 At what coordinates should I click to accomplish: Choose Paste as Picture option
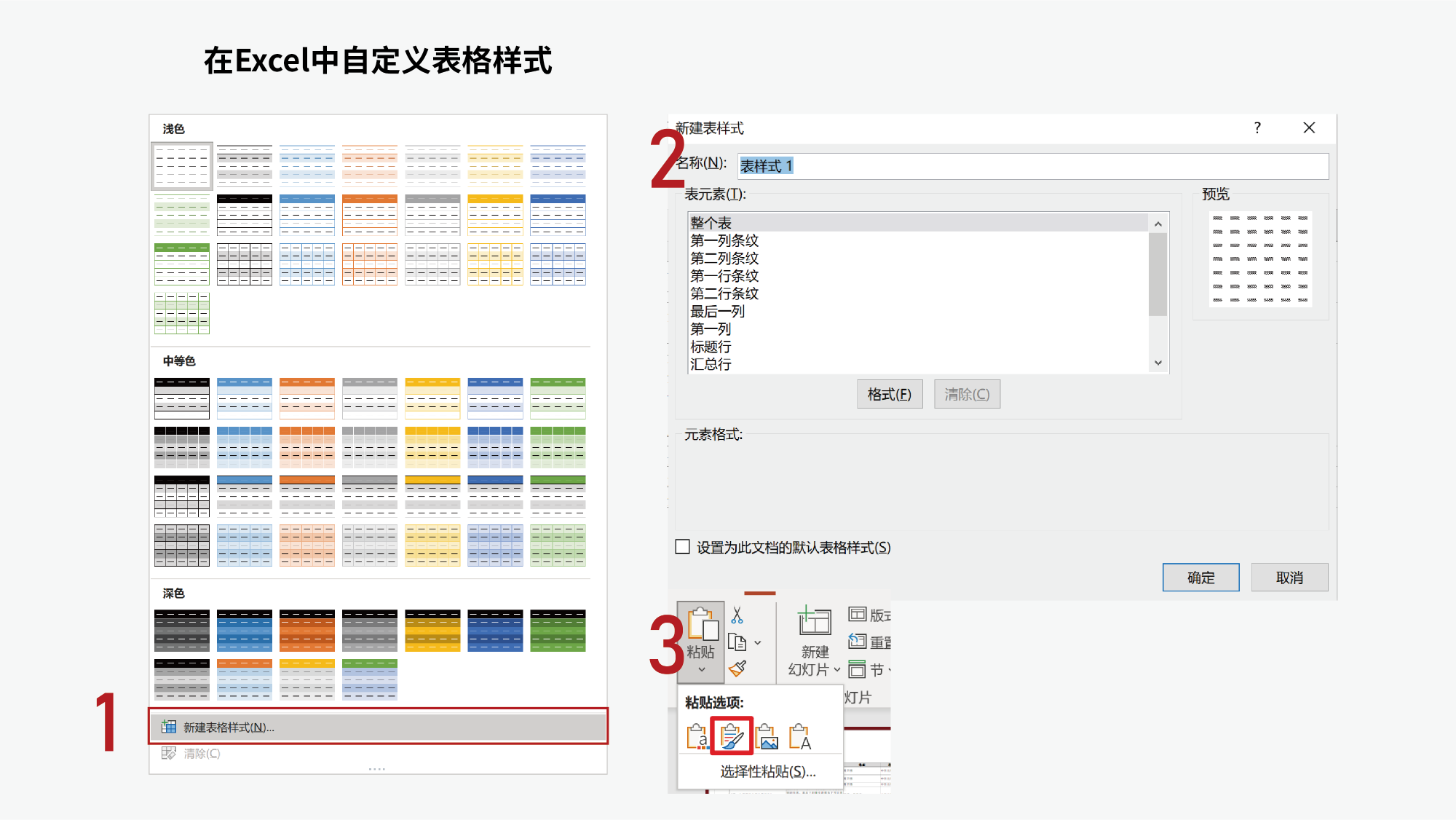[767, 736]
